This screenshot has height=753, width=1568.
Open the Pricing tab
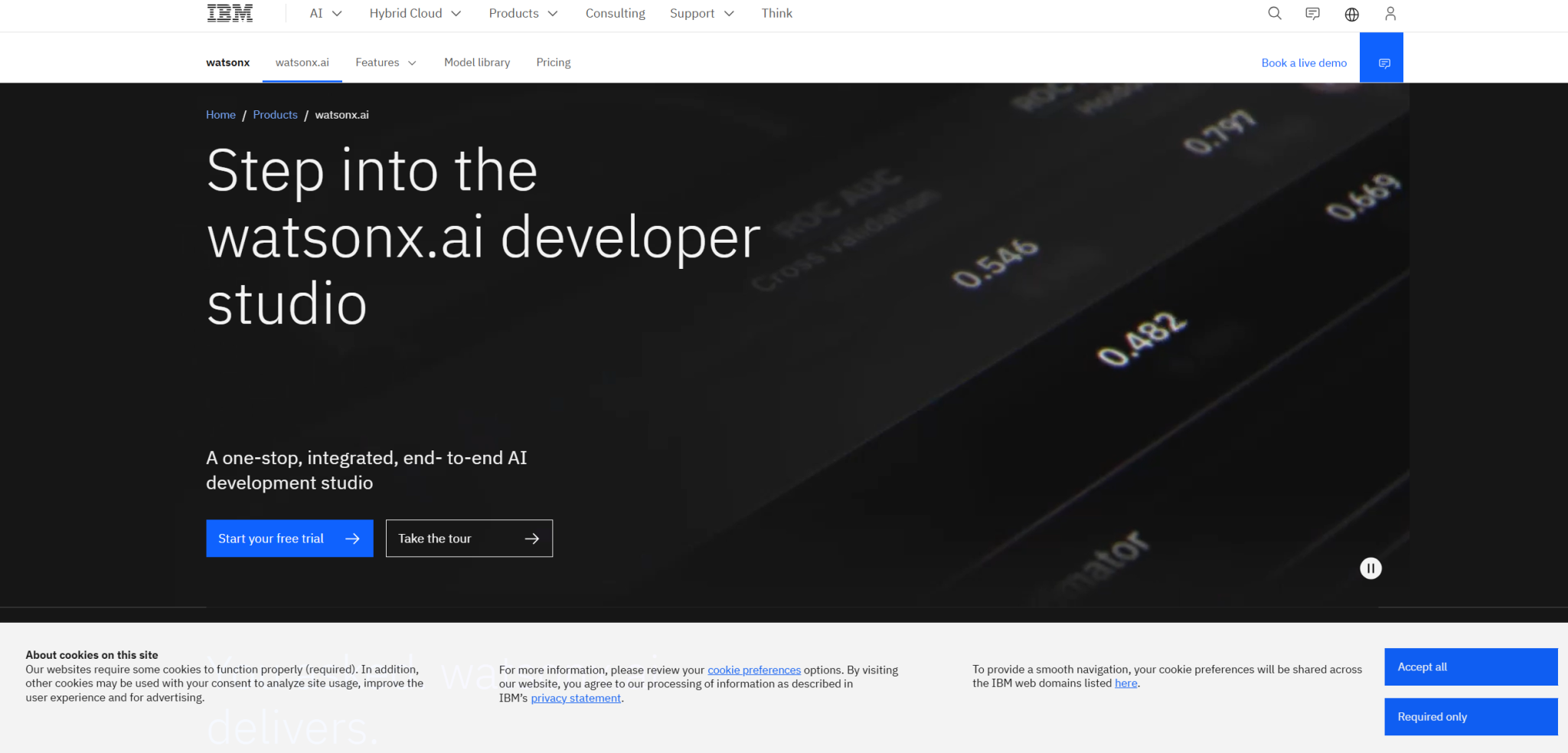[554, 62]
